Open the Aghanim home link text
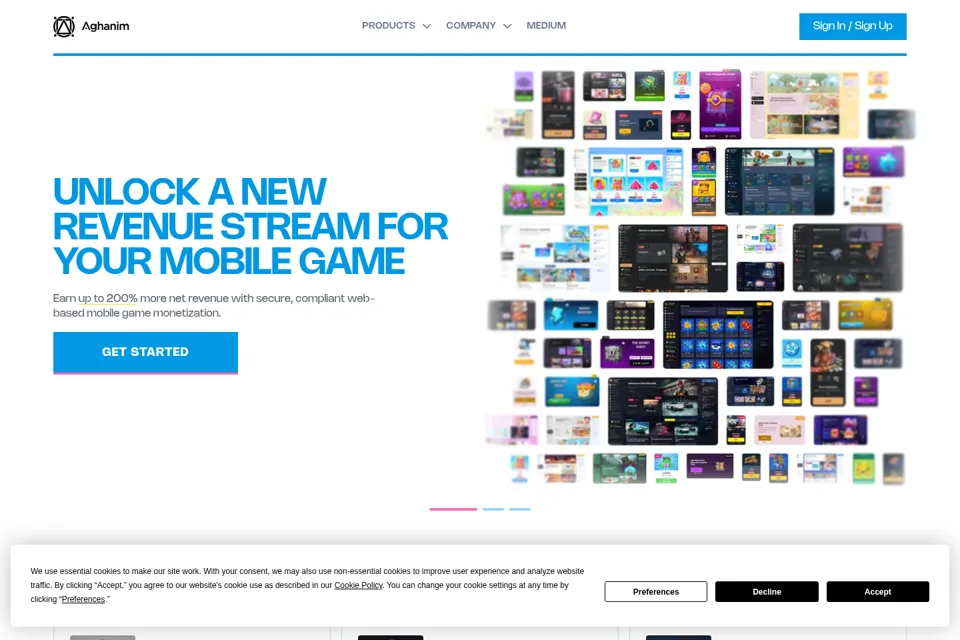The width and height of the screenshot is (960, 640). 105,26
